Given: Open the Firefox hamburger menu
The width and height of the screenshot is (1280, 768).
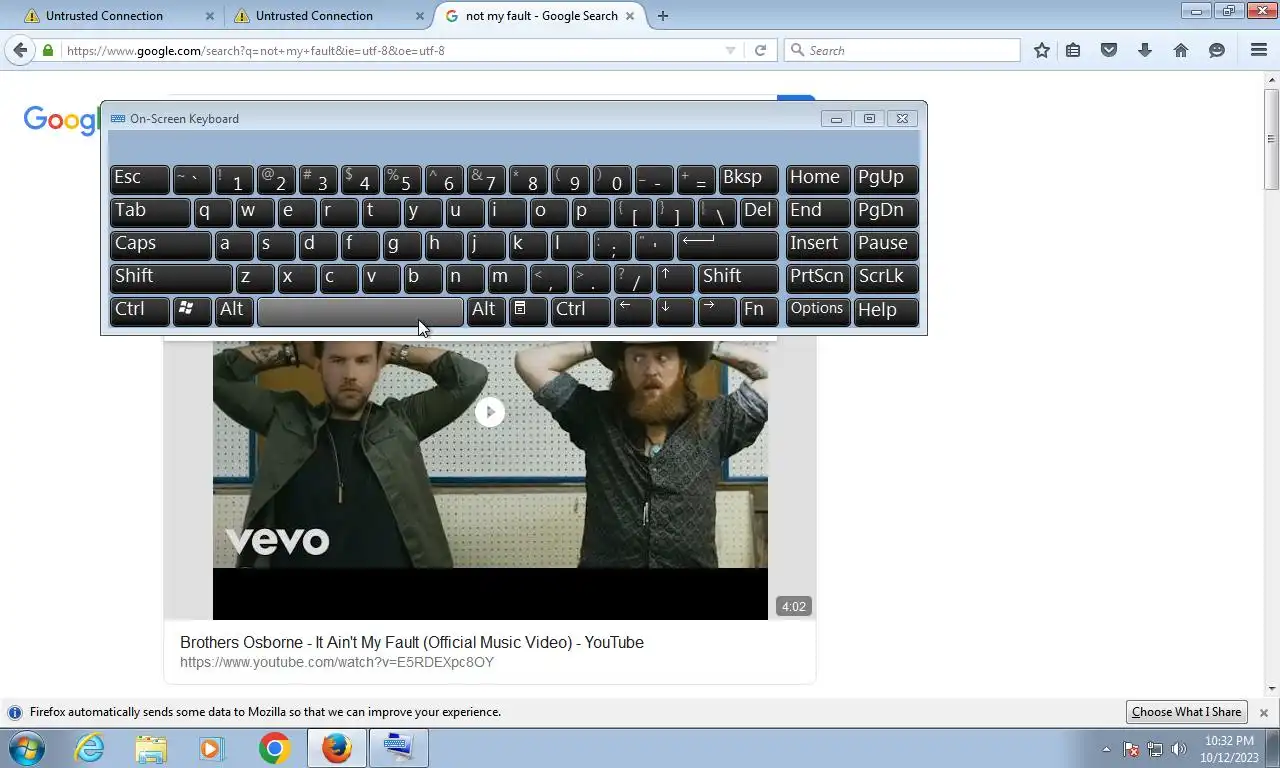Looking at the screenshot, I should click(1259, 50).
